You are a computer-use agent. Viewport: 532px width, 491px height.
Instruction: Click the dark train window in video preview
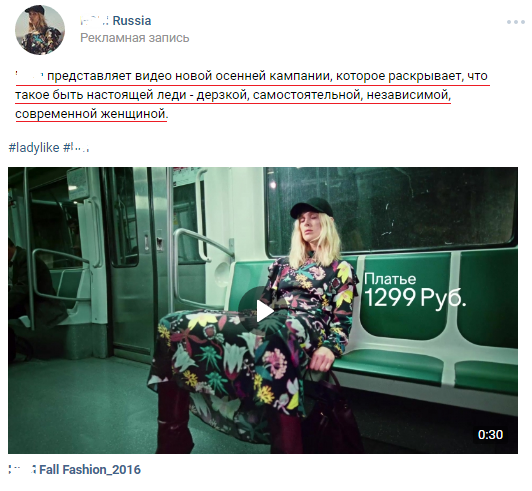(394, 210)
